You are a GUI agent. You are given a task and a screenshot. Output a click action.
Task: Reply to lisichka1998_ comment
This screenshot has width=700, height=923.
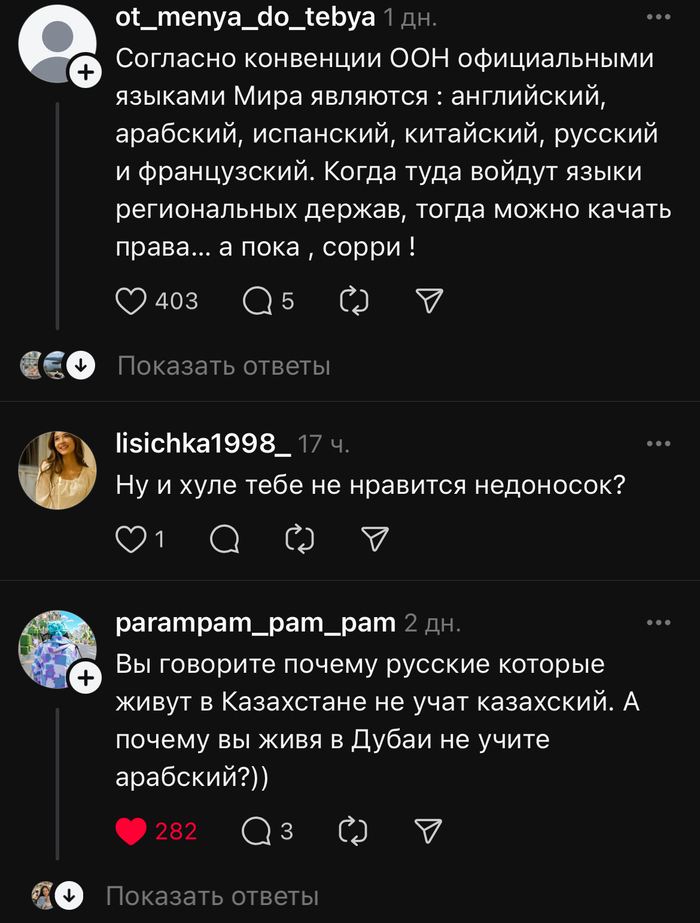click(x=225, y=540)
